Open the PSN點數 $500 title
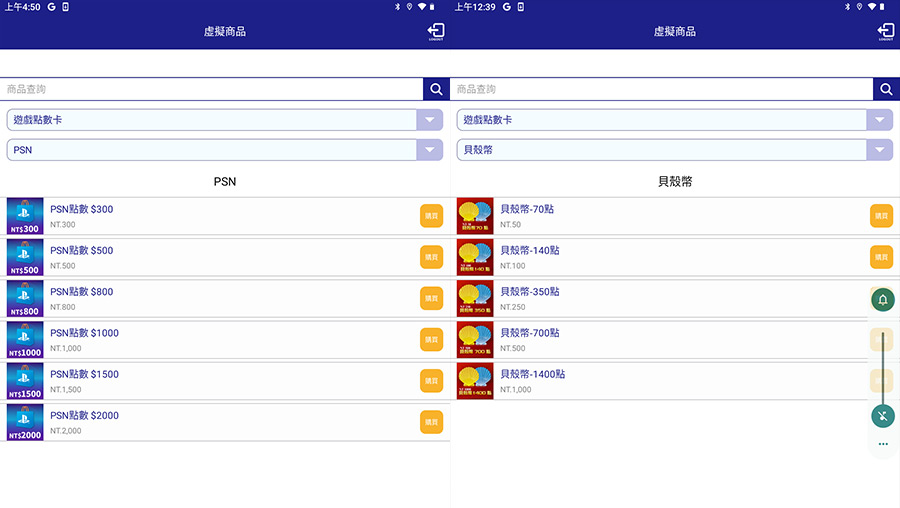Image resolution: width=900 pixels, height=508 pixels. point(82,251)
